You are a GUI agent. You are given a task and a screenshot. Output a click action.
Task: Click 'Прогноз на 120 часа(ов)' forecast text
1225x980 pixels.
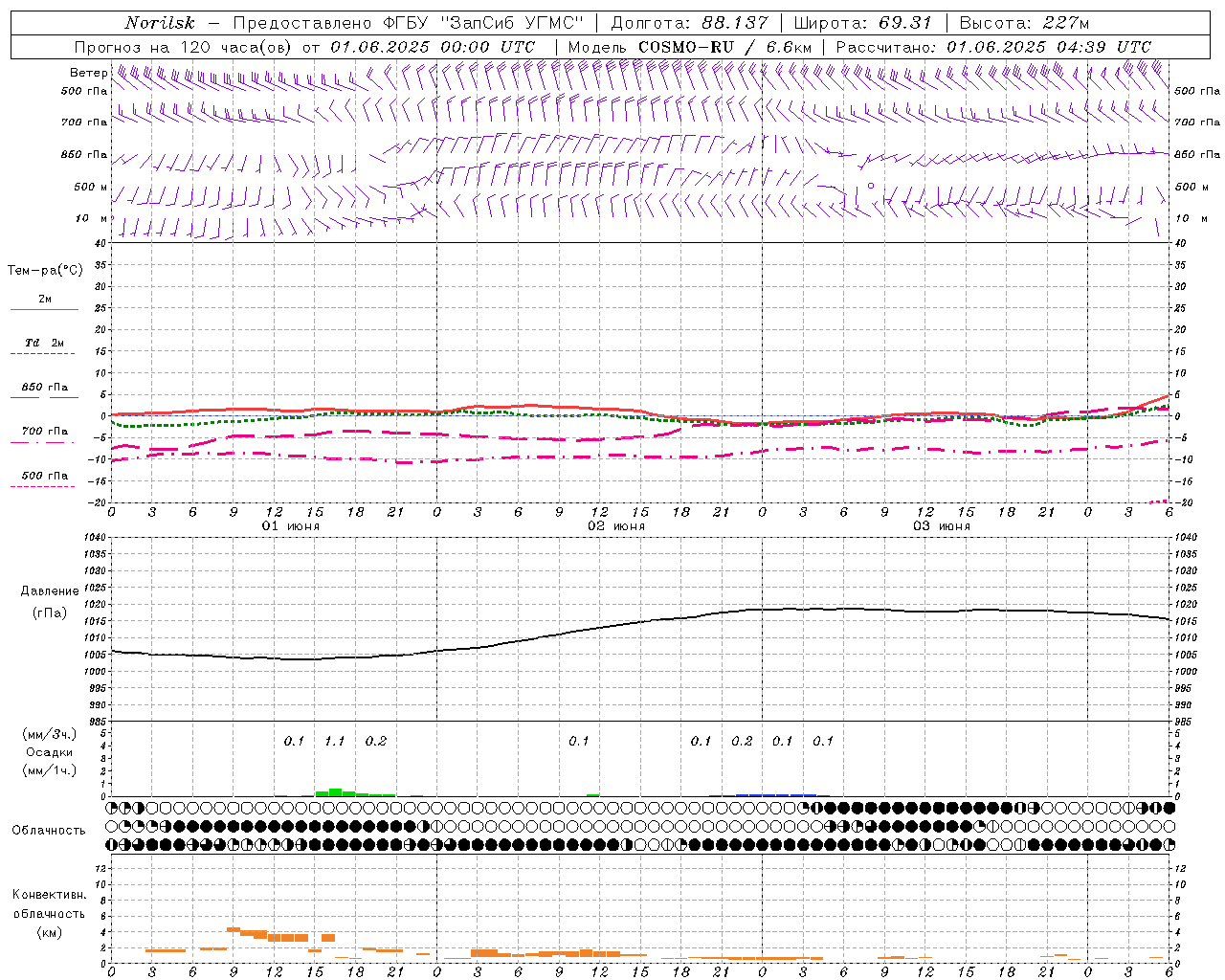click(x=184, y=47)
